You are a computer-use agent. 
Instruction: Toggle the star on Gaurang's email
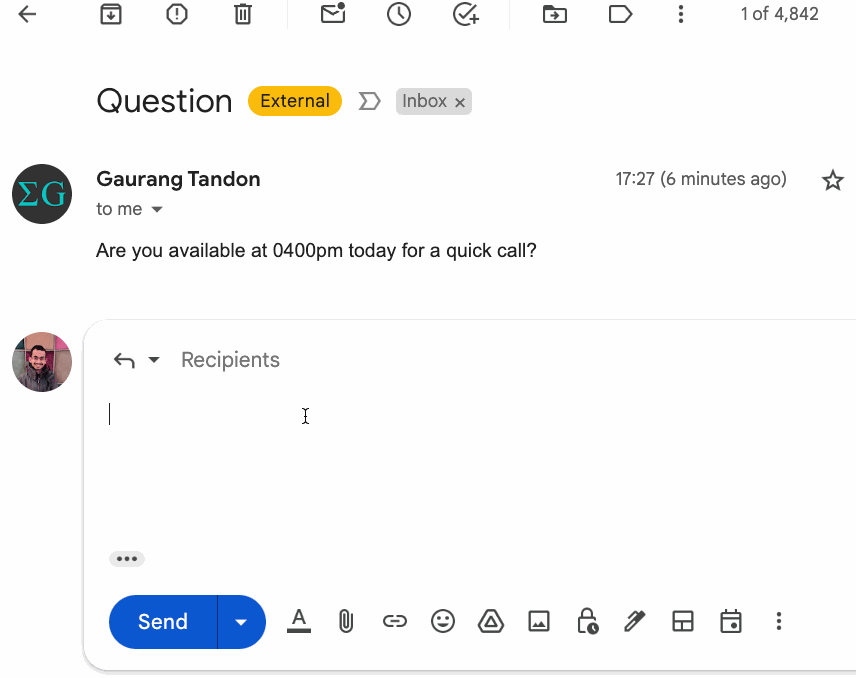pyautogui.click(x=833, y=180)
